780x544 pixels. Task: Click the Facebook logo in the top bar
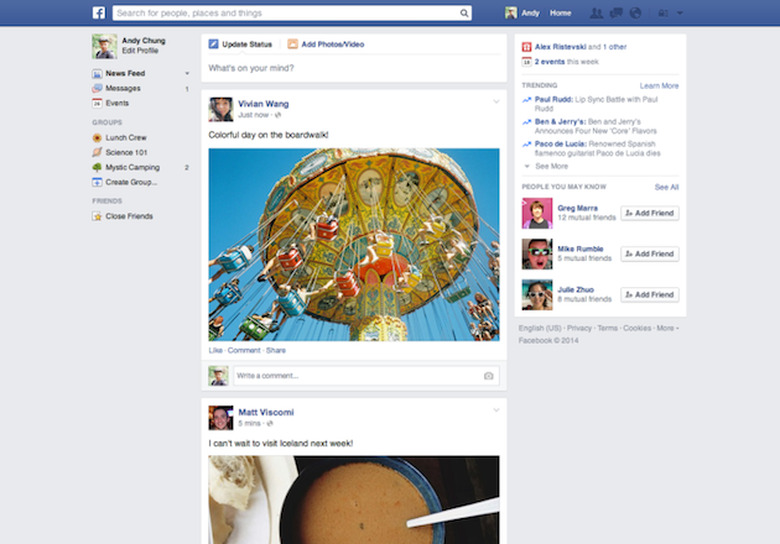coord(99,13)
